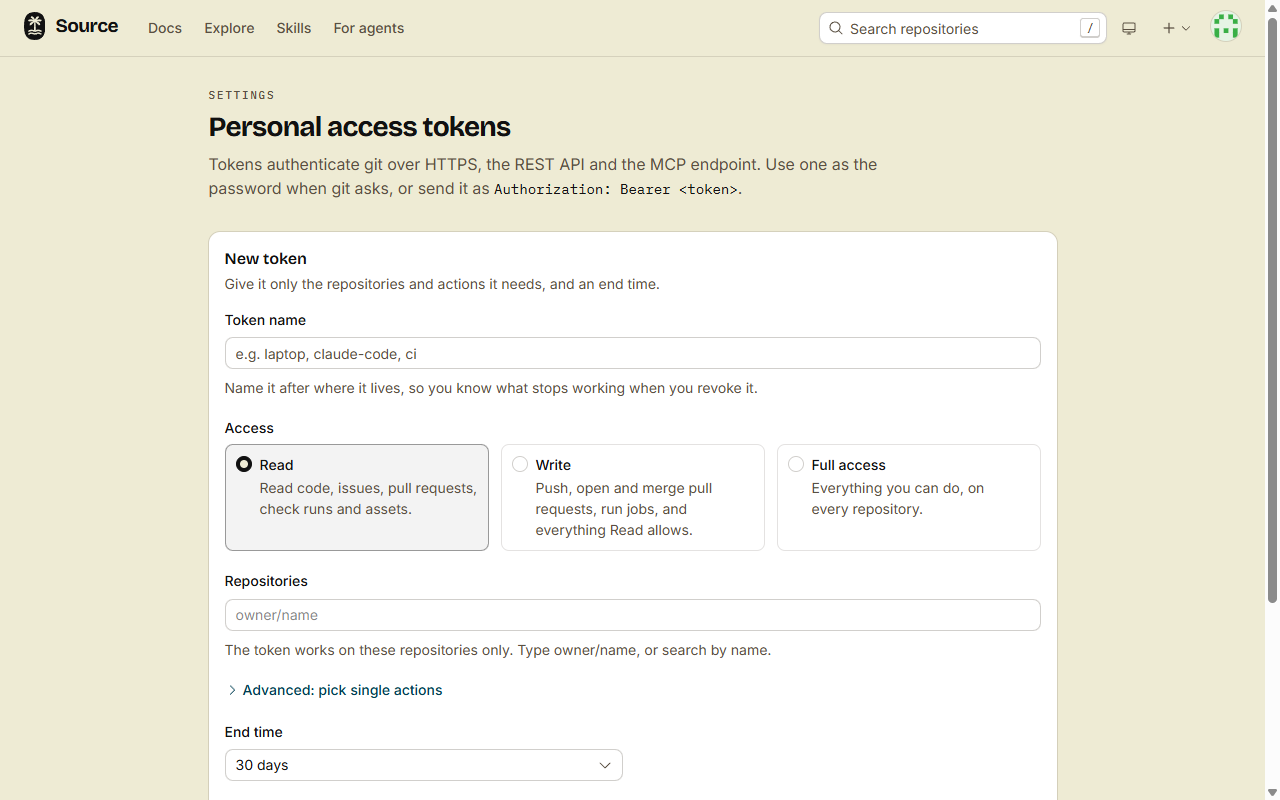The image size is (1280, 800).
Task: Click the New token heading
Action: point(266,258)
